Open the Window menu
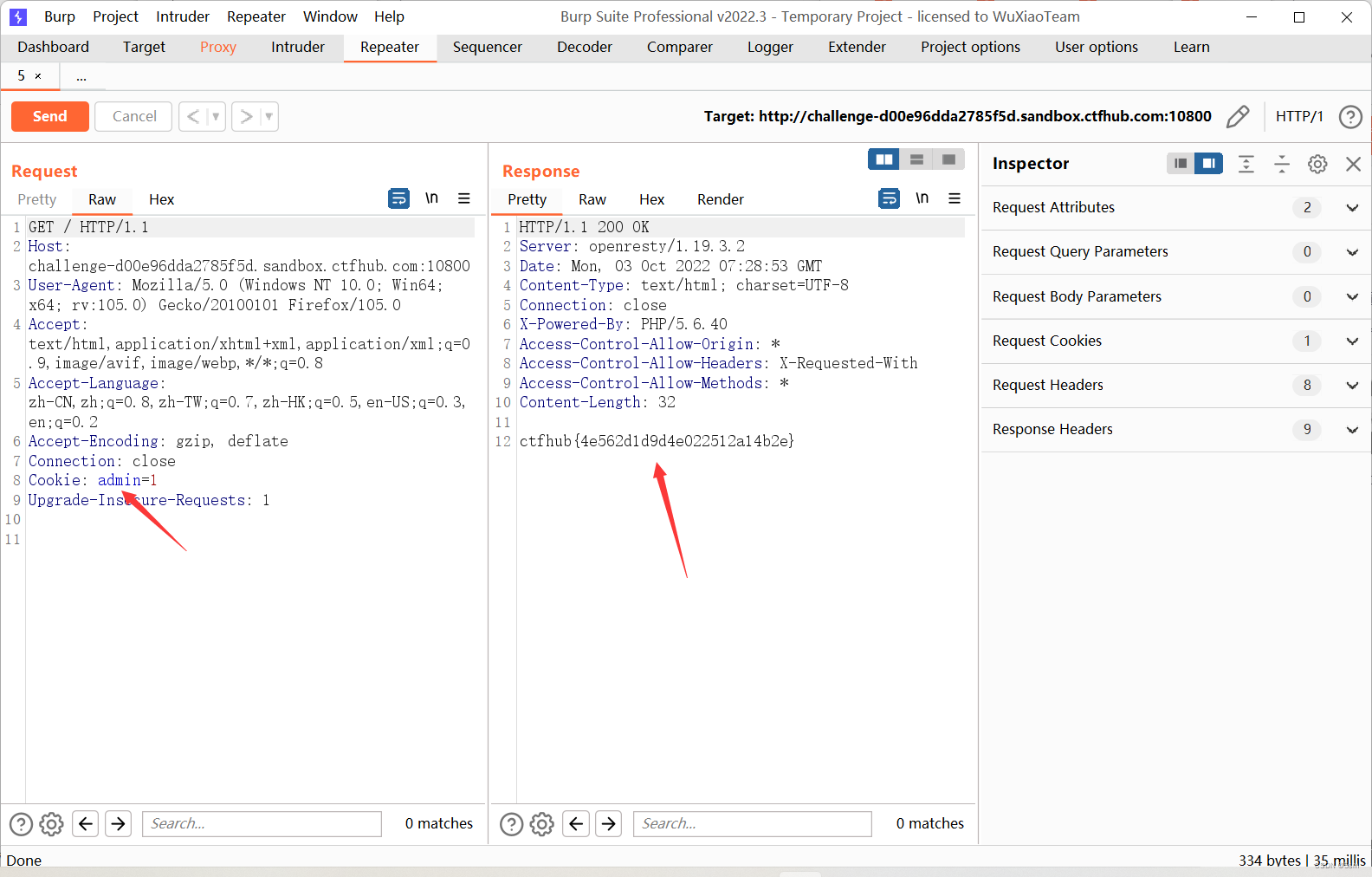 [330, 16]
